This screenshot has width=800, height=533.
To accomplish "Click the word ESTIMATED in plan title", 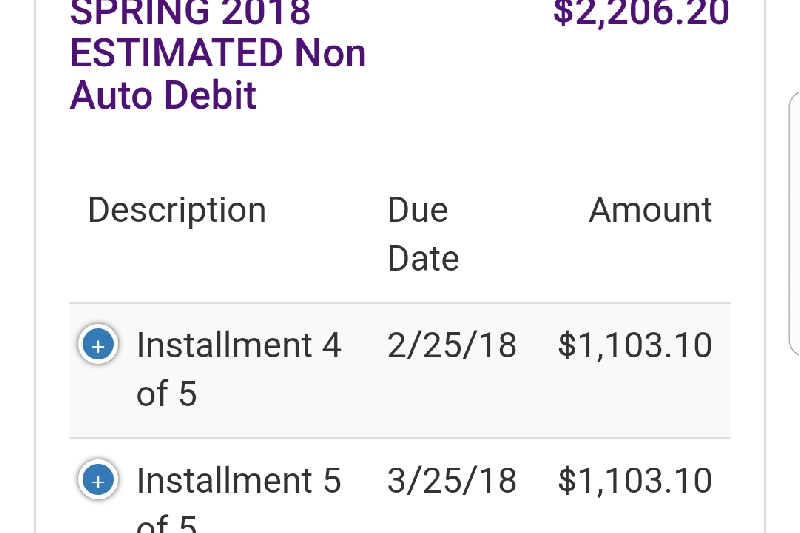I will (177, 53).
